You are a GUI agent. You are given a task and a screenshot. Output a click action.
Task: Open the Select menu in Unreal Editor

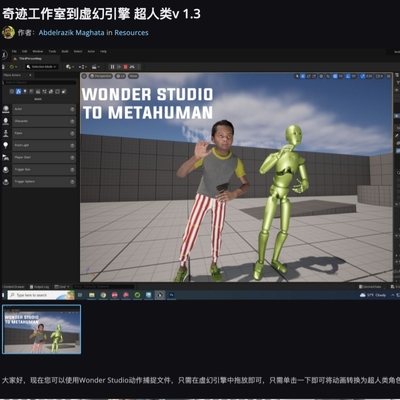coord(78,51)
